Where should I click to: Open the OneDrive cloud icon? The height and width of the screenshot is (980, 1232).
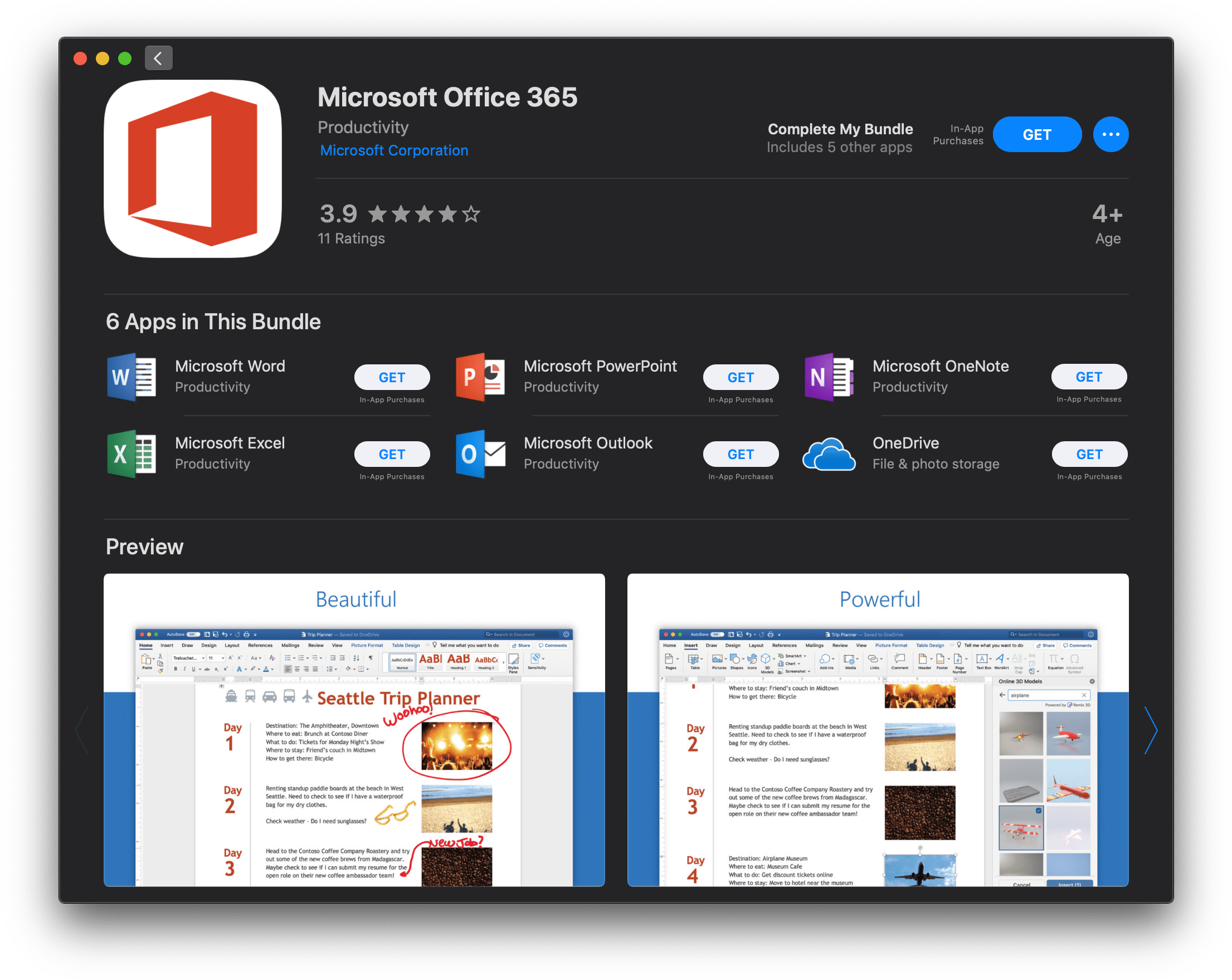(x=829, y=454)
